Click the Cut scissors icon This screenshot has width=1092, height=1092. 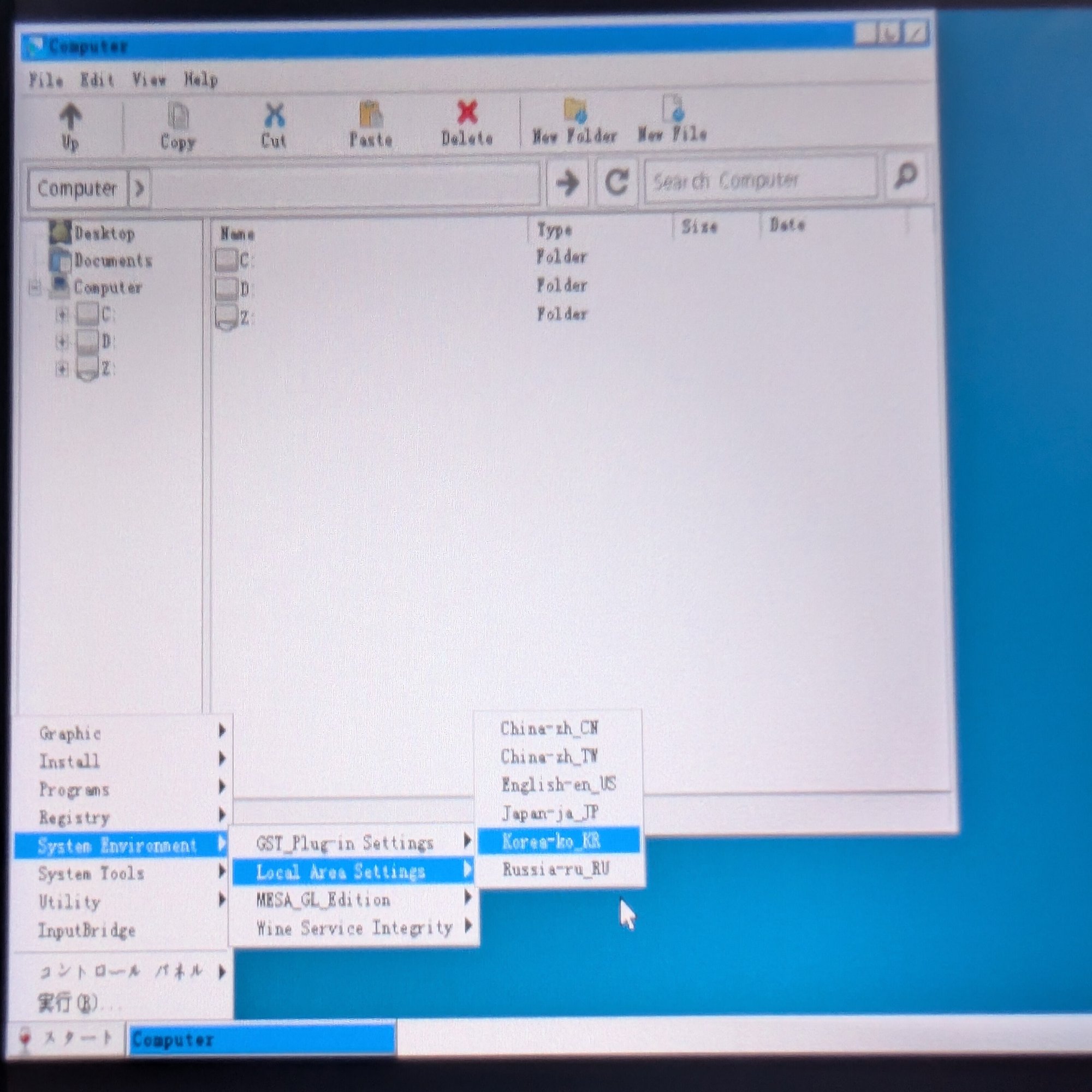[274, 115]
